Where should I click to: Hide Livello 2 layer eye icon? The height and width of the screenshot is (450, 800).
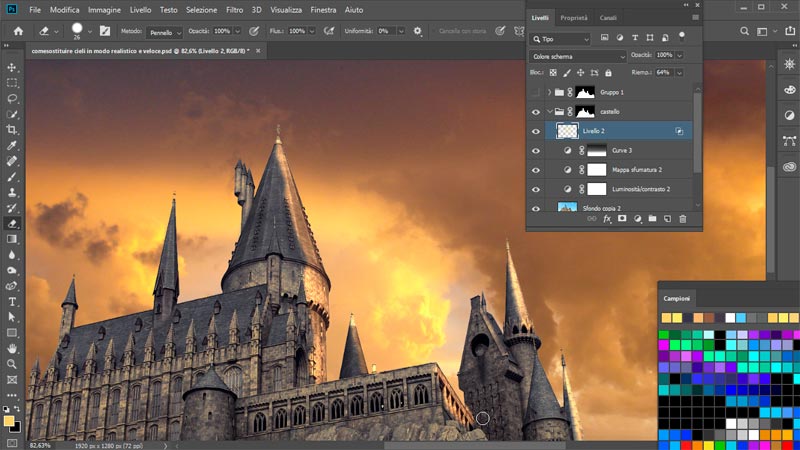click(536, 131)
